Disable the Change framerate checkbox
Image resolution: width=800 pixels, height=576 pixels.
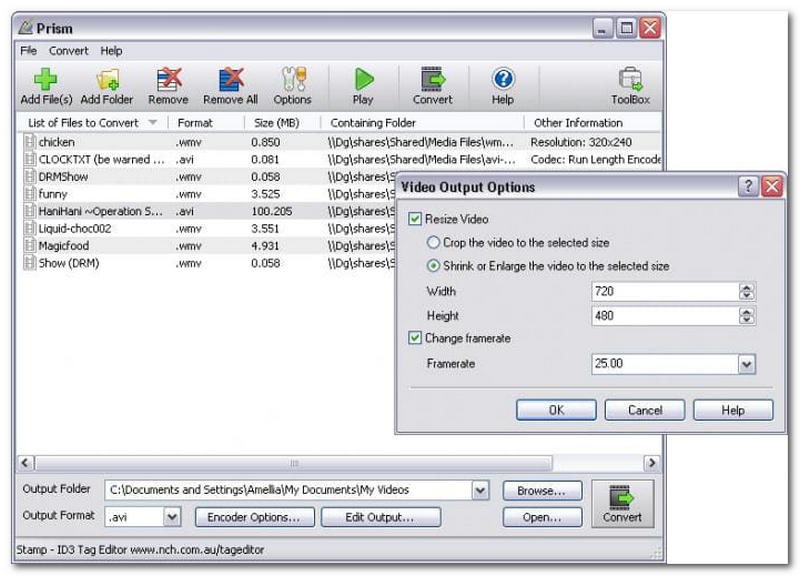(416, 339)
